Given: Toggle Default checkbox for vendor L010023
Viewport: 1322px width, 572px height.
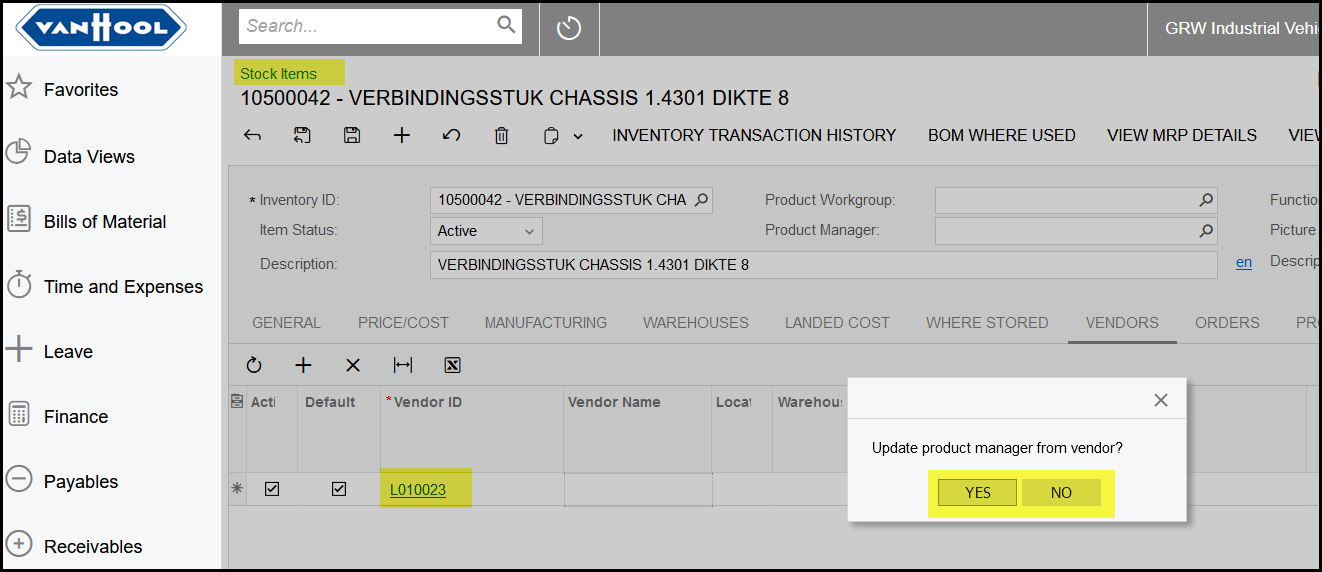Looking at the screenshot, I should pyautogui.click(x=339, y=489).
